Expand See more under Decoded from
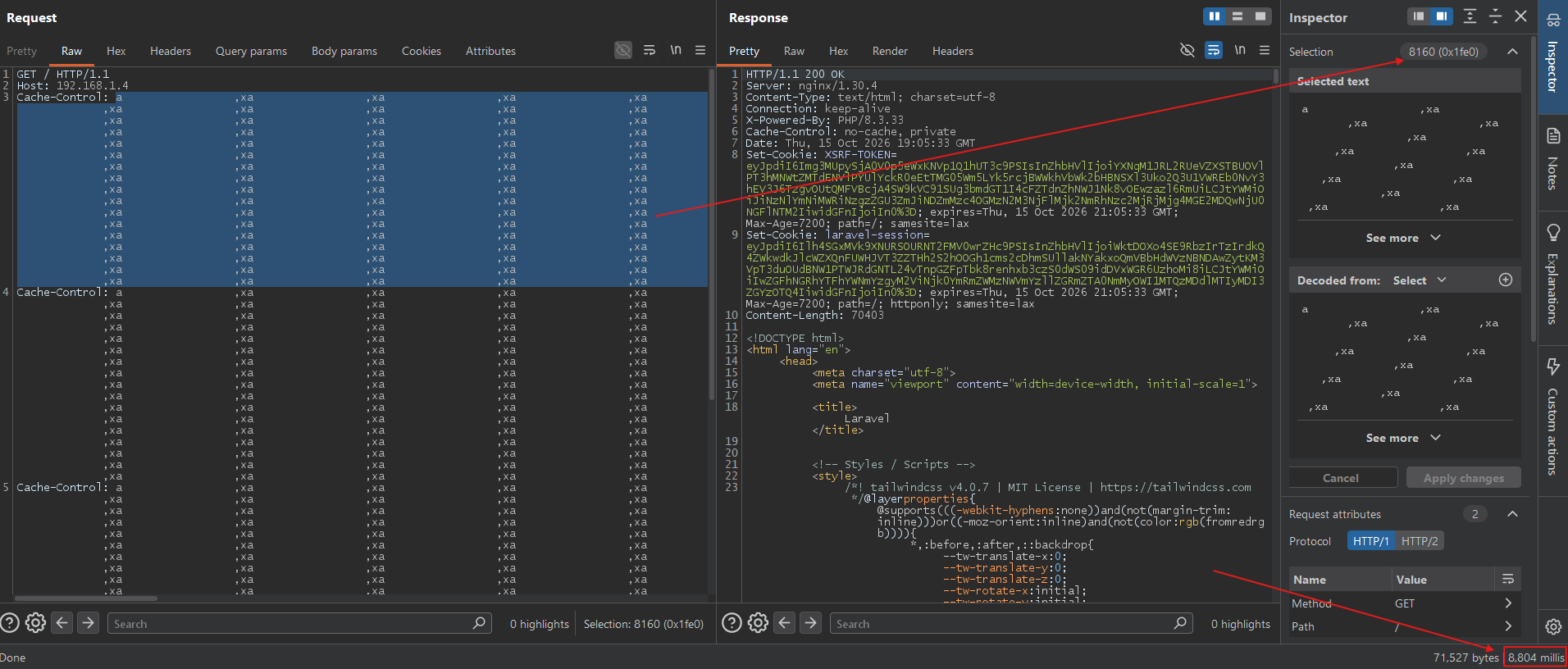This screenshot has height=669, width=1568. (x=1402, y=438)
